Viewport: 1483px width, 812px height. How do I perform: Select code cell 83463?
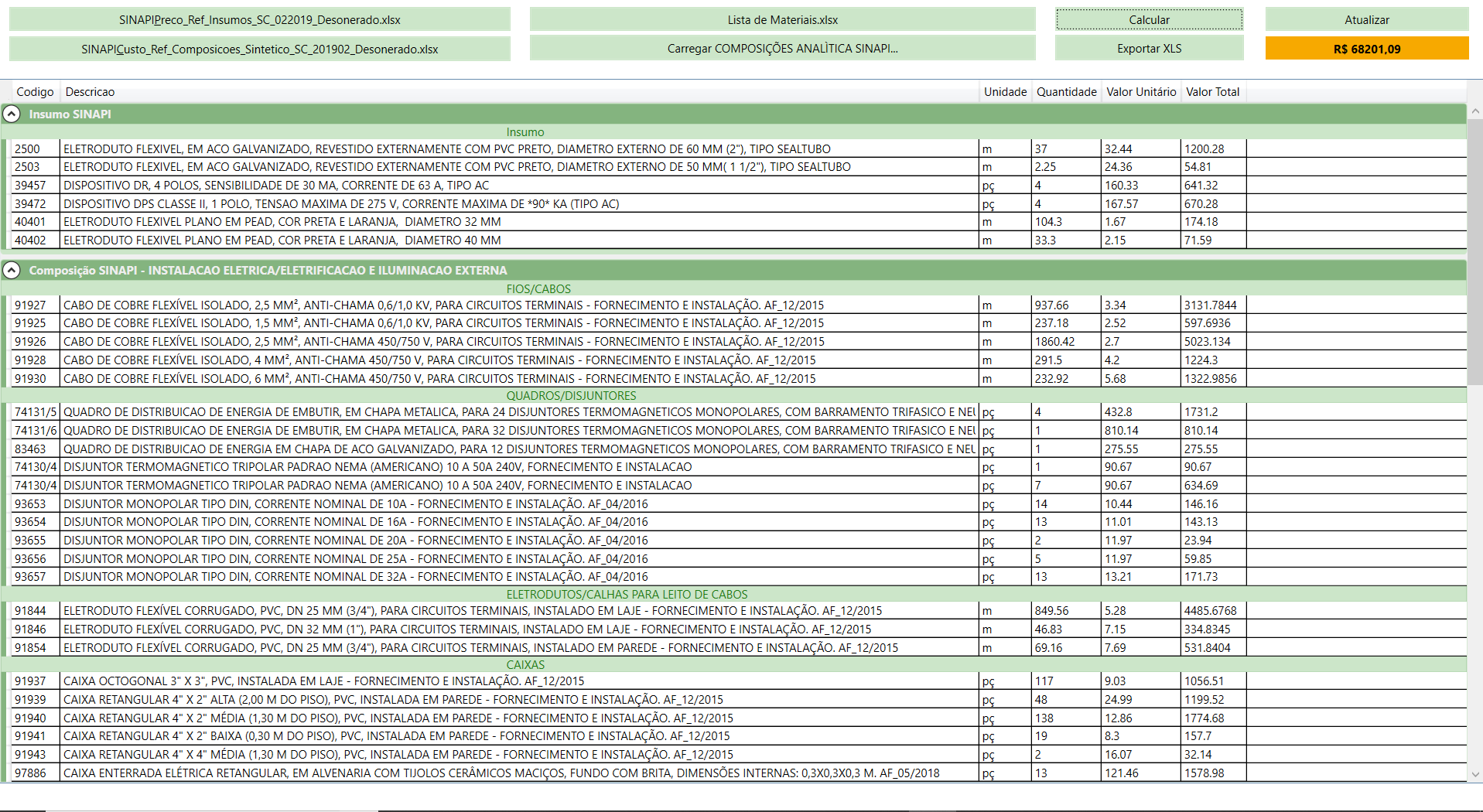pos(36,449)
